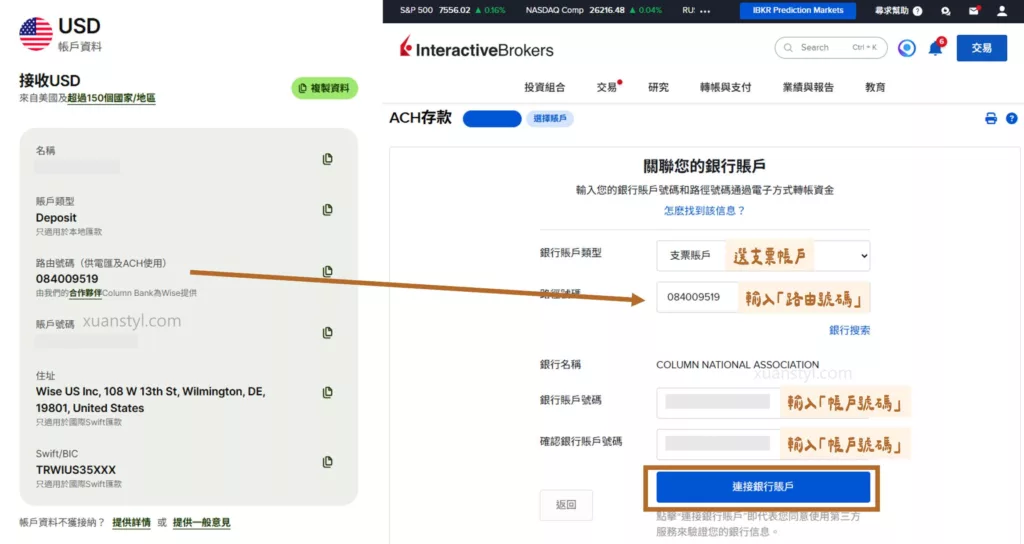Screen dimensions: 1024x544
Task: Open the 交易 navigation menu
Action: pos(607,87)
